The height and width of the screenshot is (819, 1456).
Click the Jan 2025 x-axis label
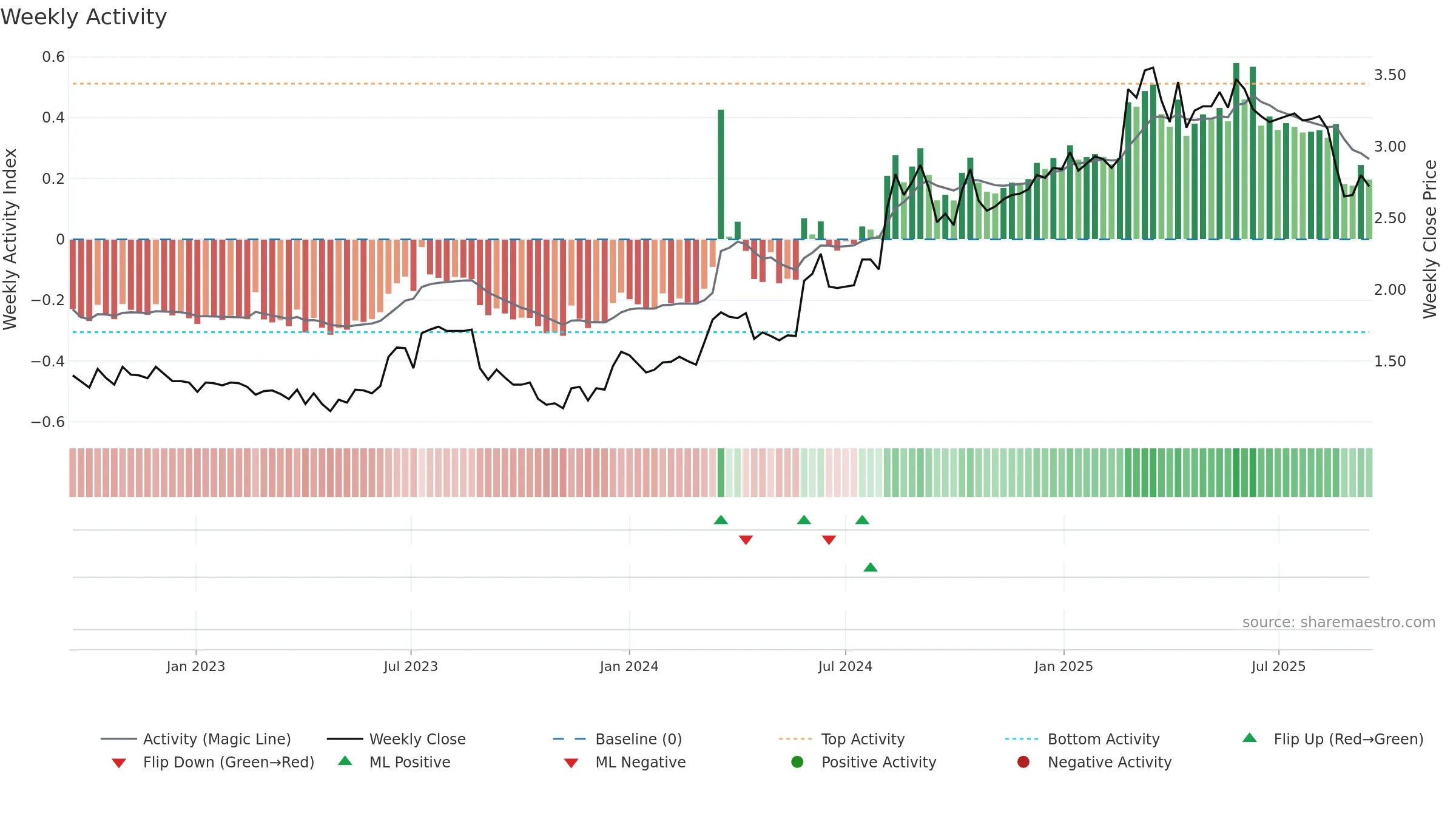coord(1063,666)
